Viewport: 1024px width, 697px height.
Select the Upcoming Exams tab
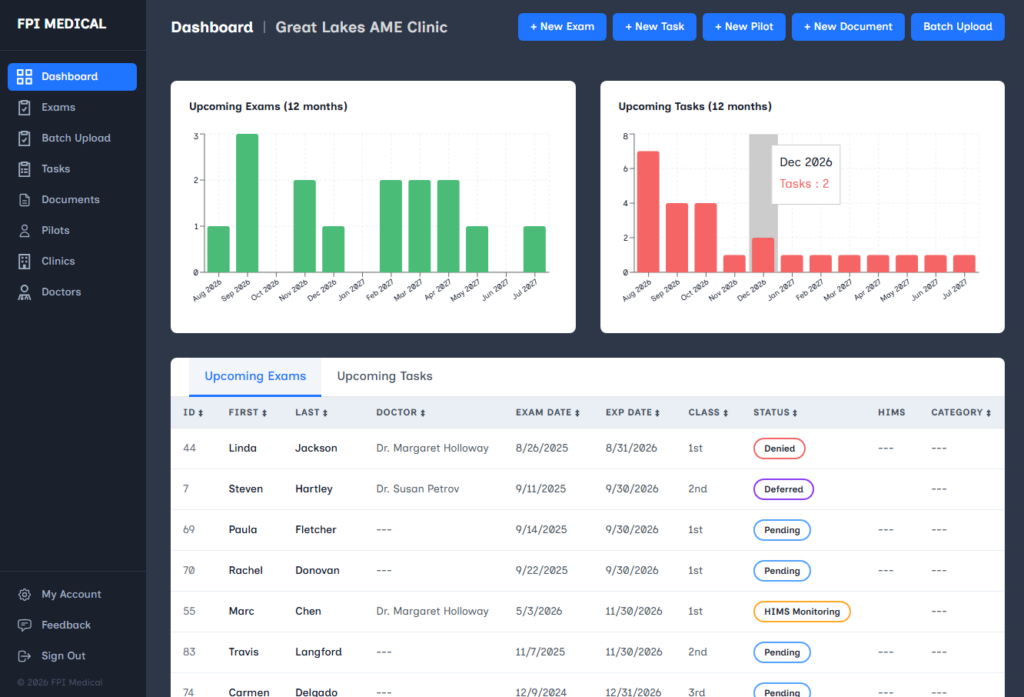(x=255, y=376)
